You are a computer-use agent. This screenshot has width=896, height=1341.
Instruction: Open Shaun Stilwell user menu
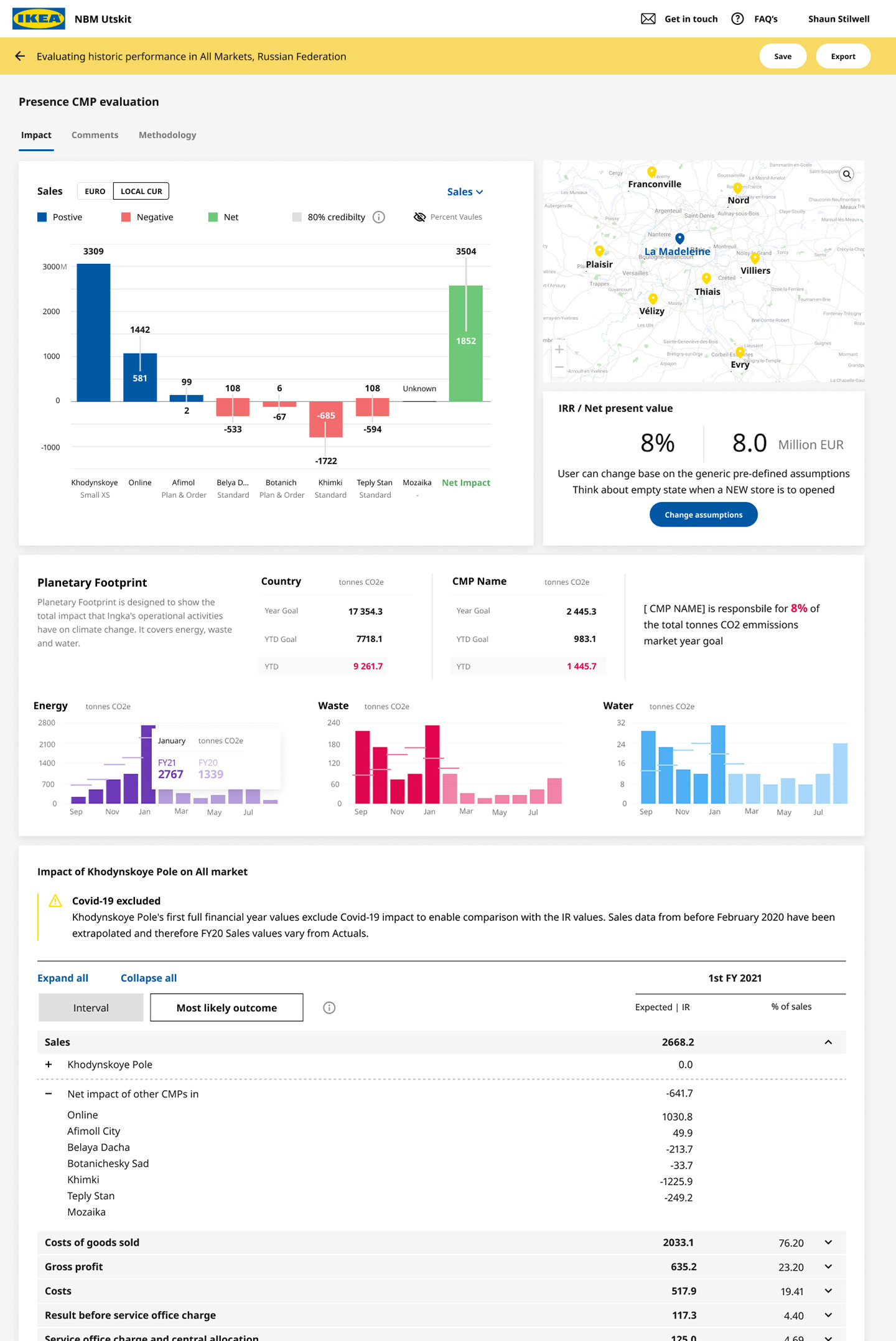839,19
